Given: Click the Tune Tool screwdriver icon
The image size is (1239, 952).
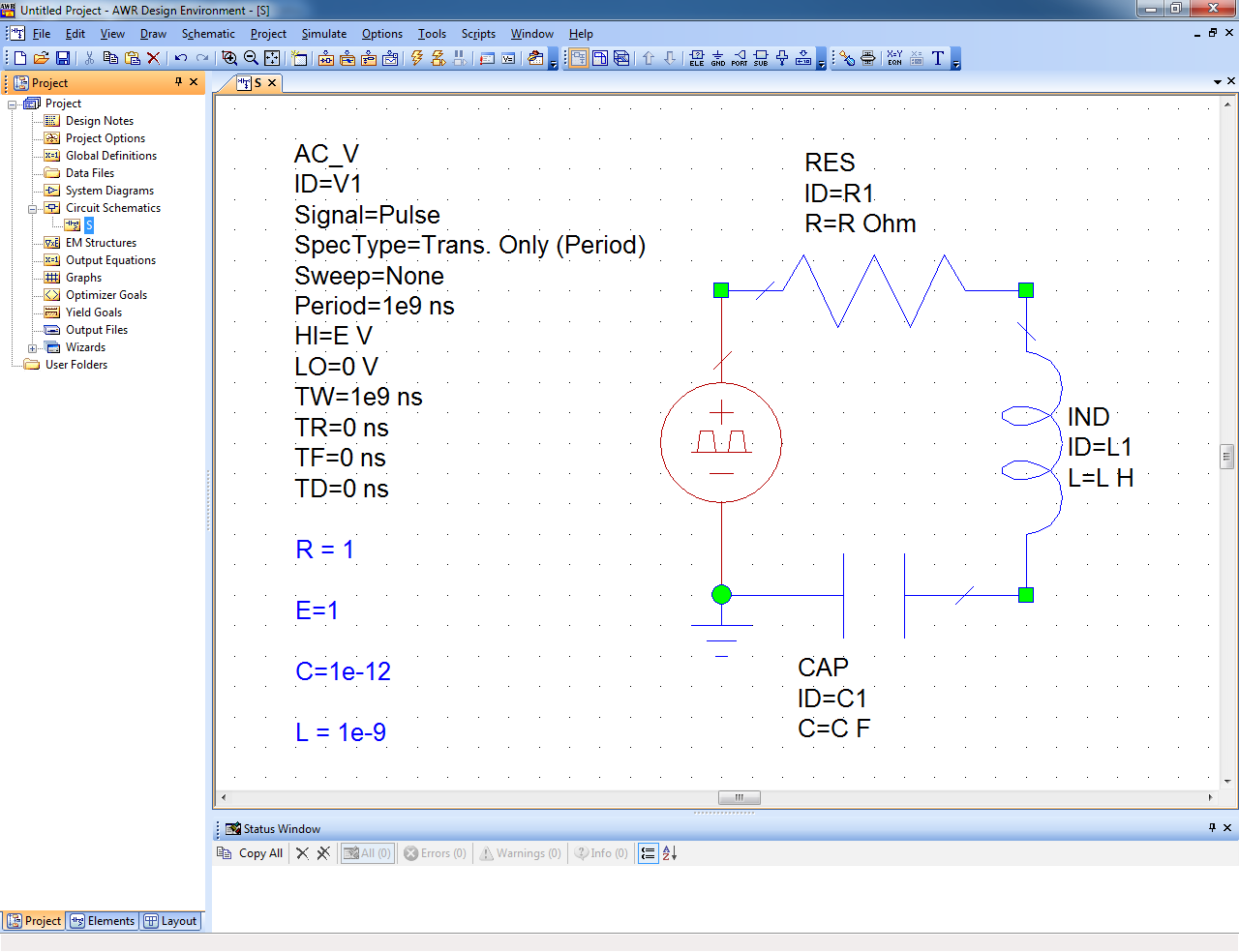Looking at the screenshot, I should 847,58.
